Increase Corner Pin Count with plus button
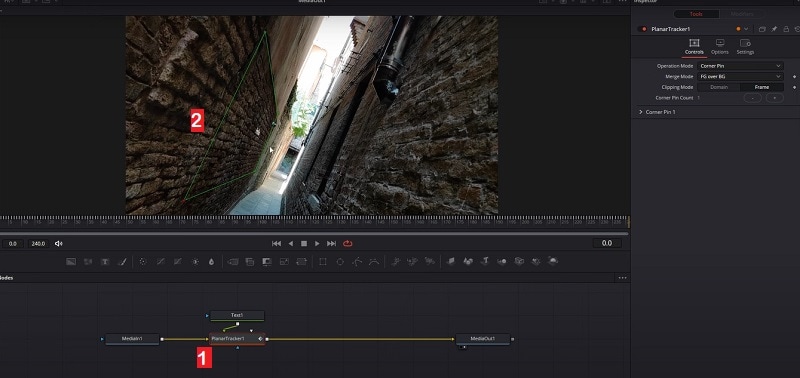 tap(774, 98)
